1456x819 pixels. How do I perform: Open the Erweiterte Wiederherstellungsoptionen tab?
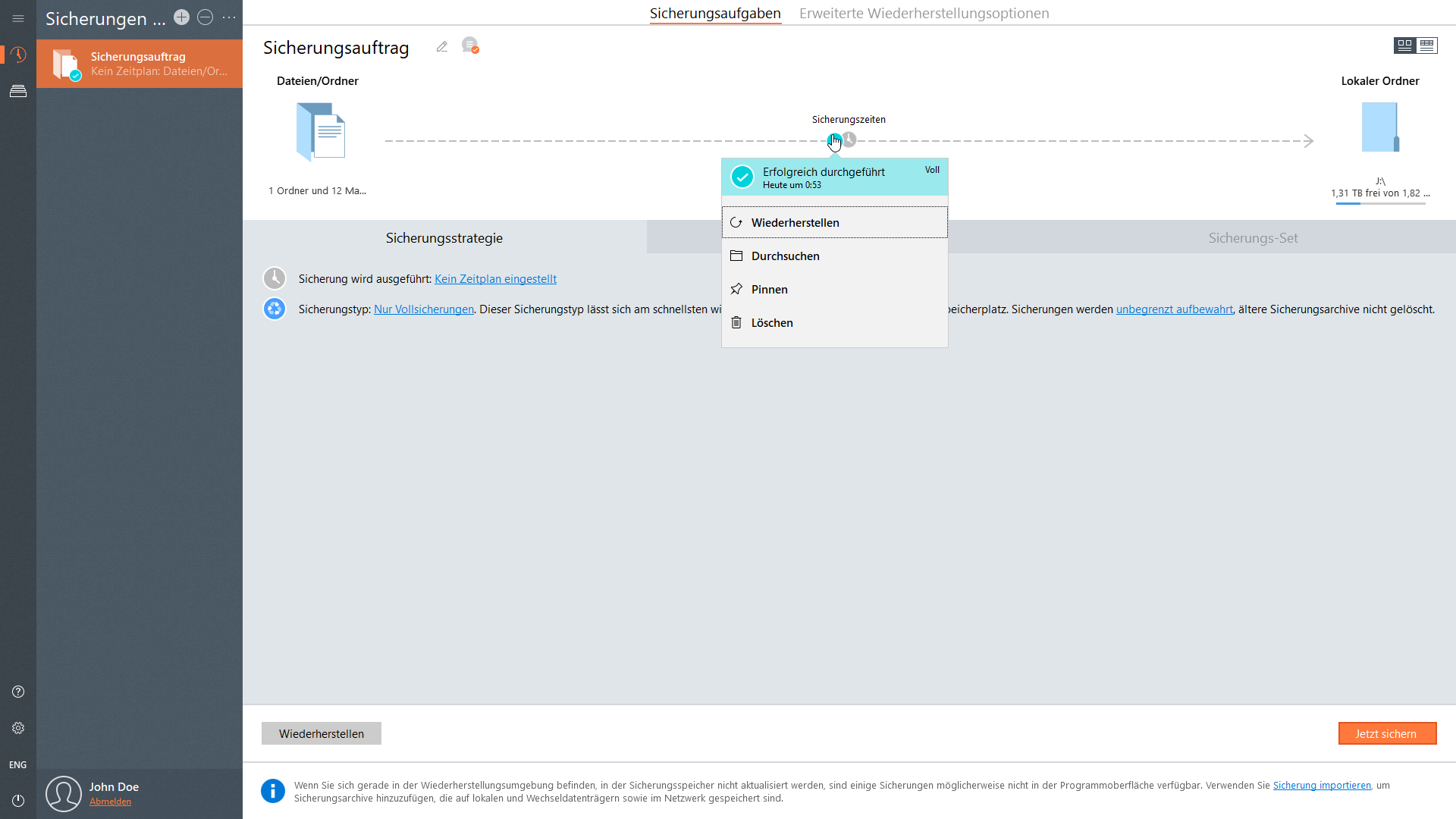924,14
